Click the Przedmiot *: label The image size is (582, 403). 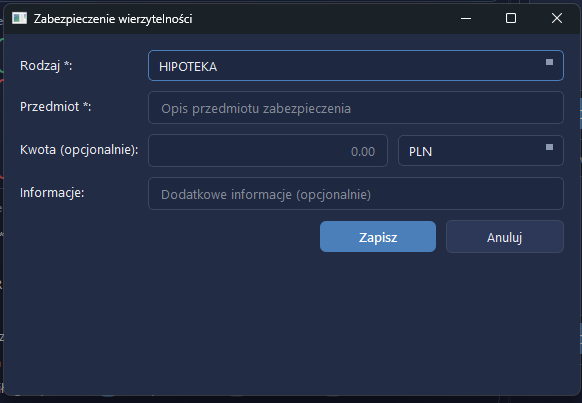point(56,107)
